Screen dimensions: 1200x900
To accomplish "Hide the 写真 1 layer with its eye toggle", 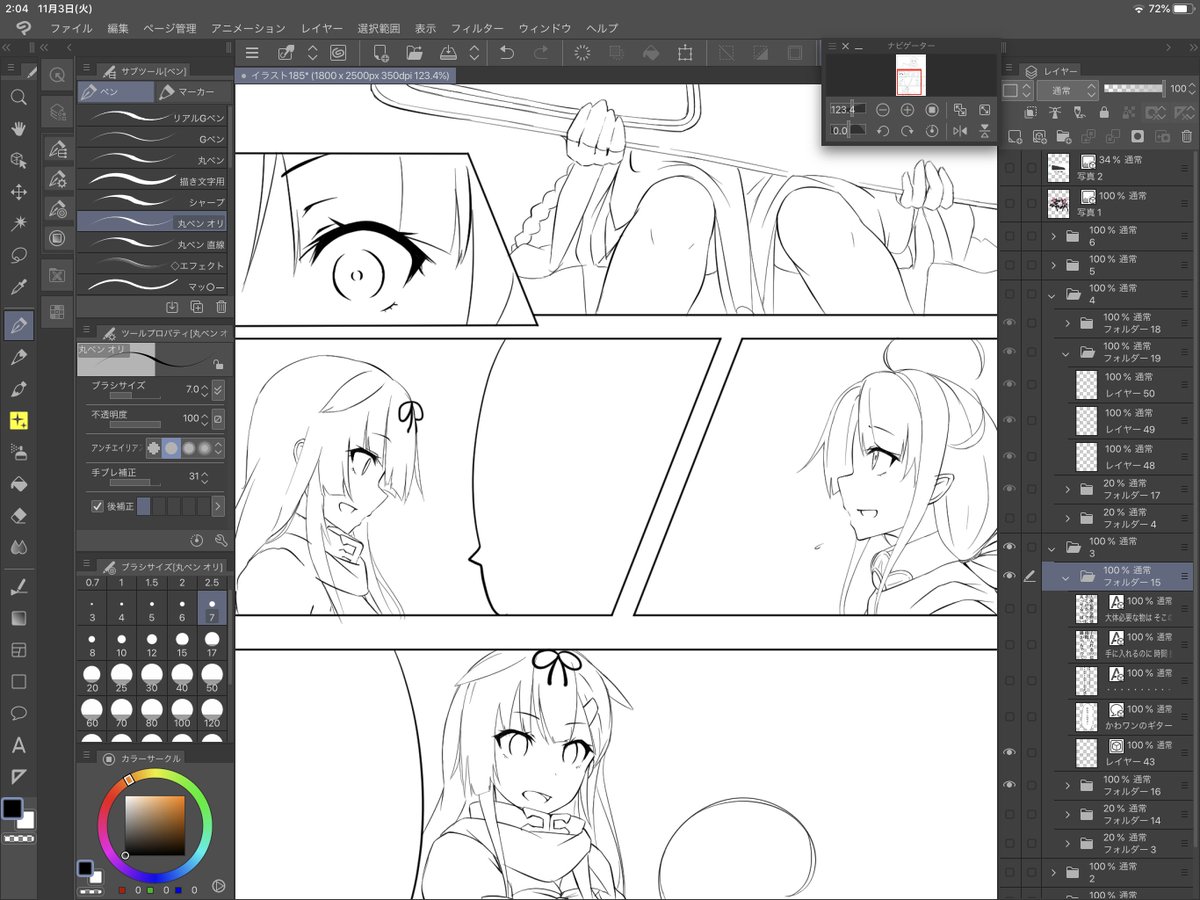I will point(1010,203).
